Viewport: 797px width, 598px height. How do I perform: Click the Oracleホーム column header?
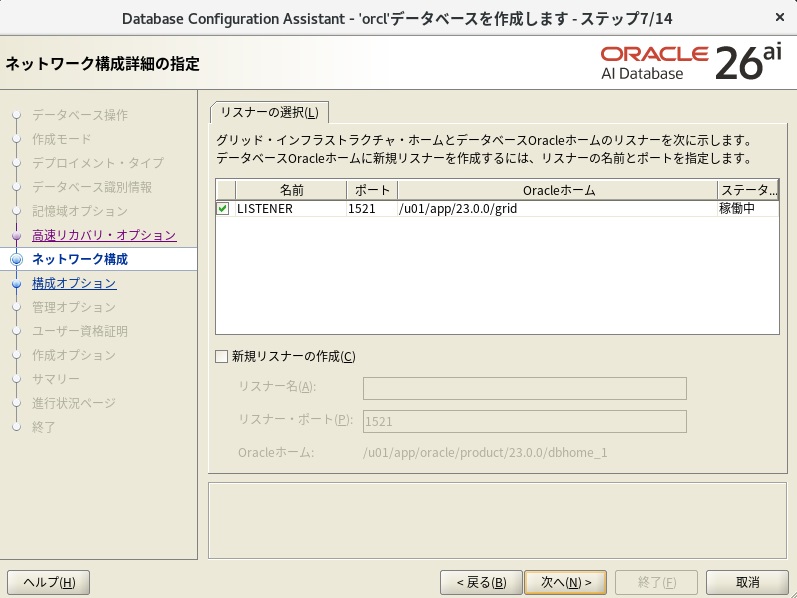pos(558,190)
